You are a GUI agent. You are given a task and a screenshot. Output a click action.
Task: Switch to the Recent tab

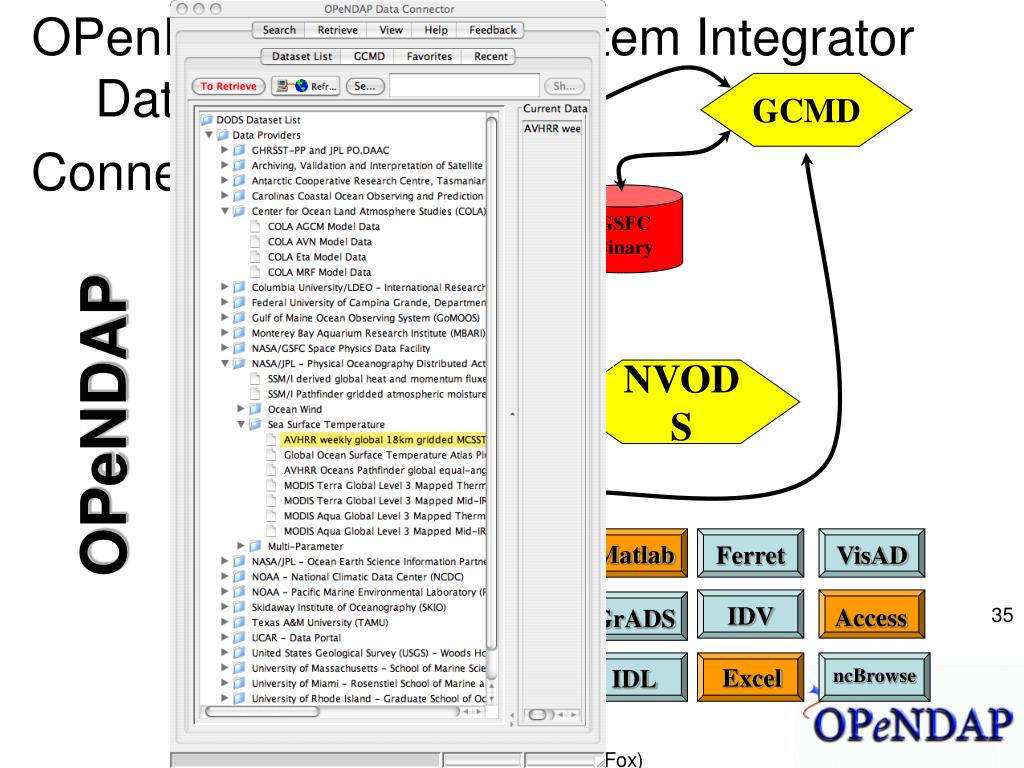[x=490, y=57]
